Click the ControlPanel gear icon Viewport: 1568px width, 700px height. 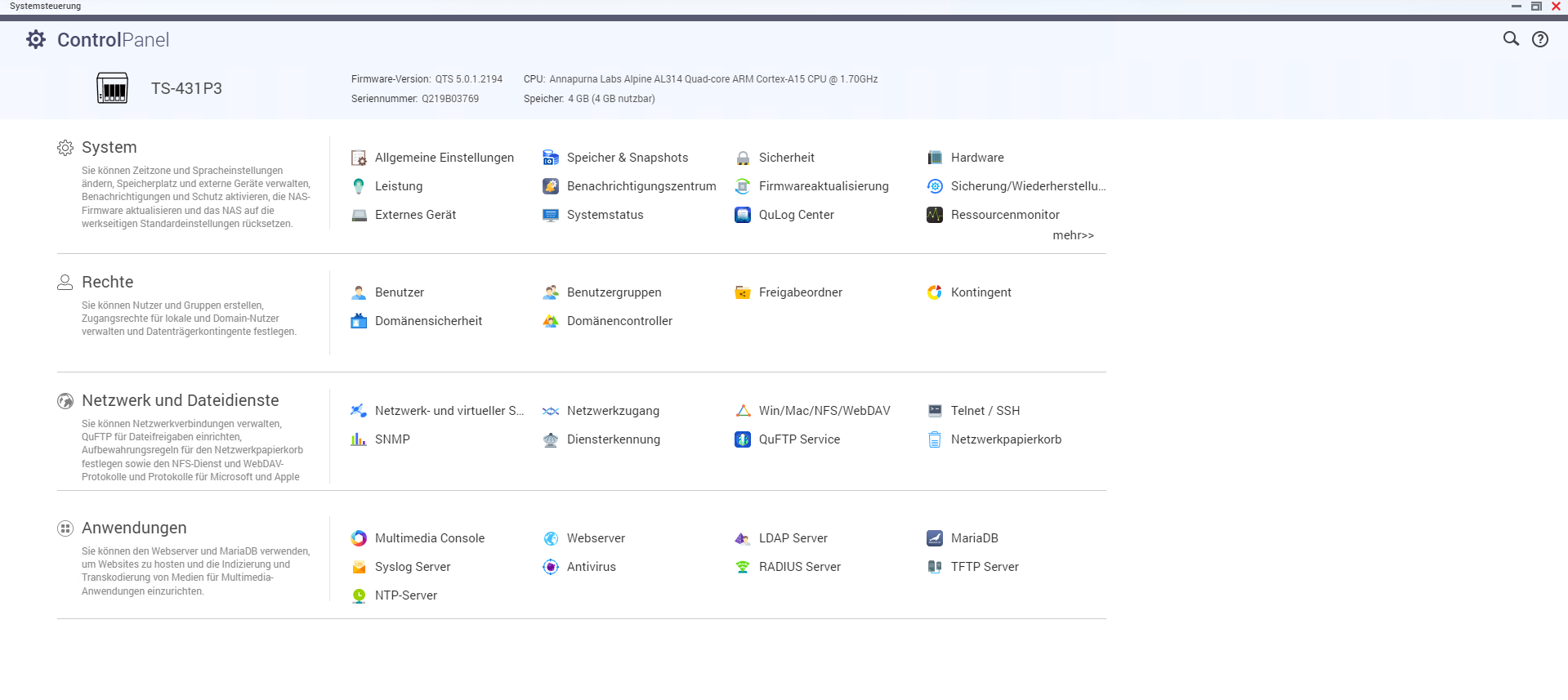[x=36, y=39]
